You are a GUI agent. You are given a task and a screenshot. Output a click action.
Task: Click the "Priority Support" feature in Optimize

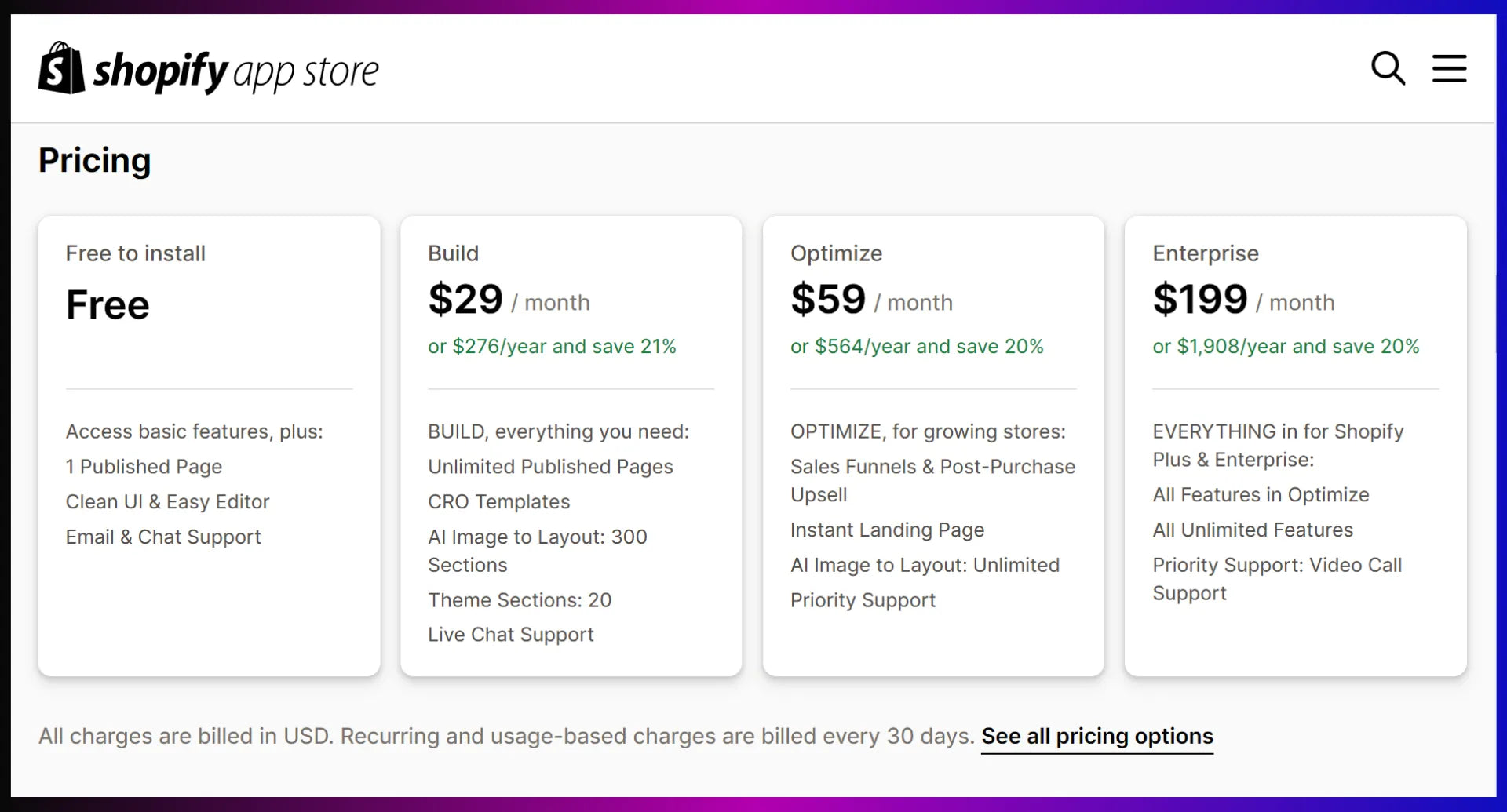click(863, 600)
